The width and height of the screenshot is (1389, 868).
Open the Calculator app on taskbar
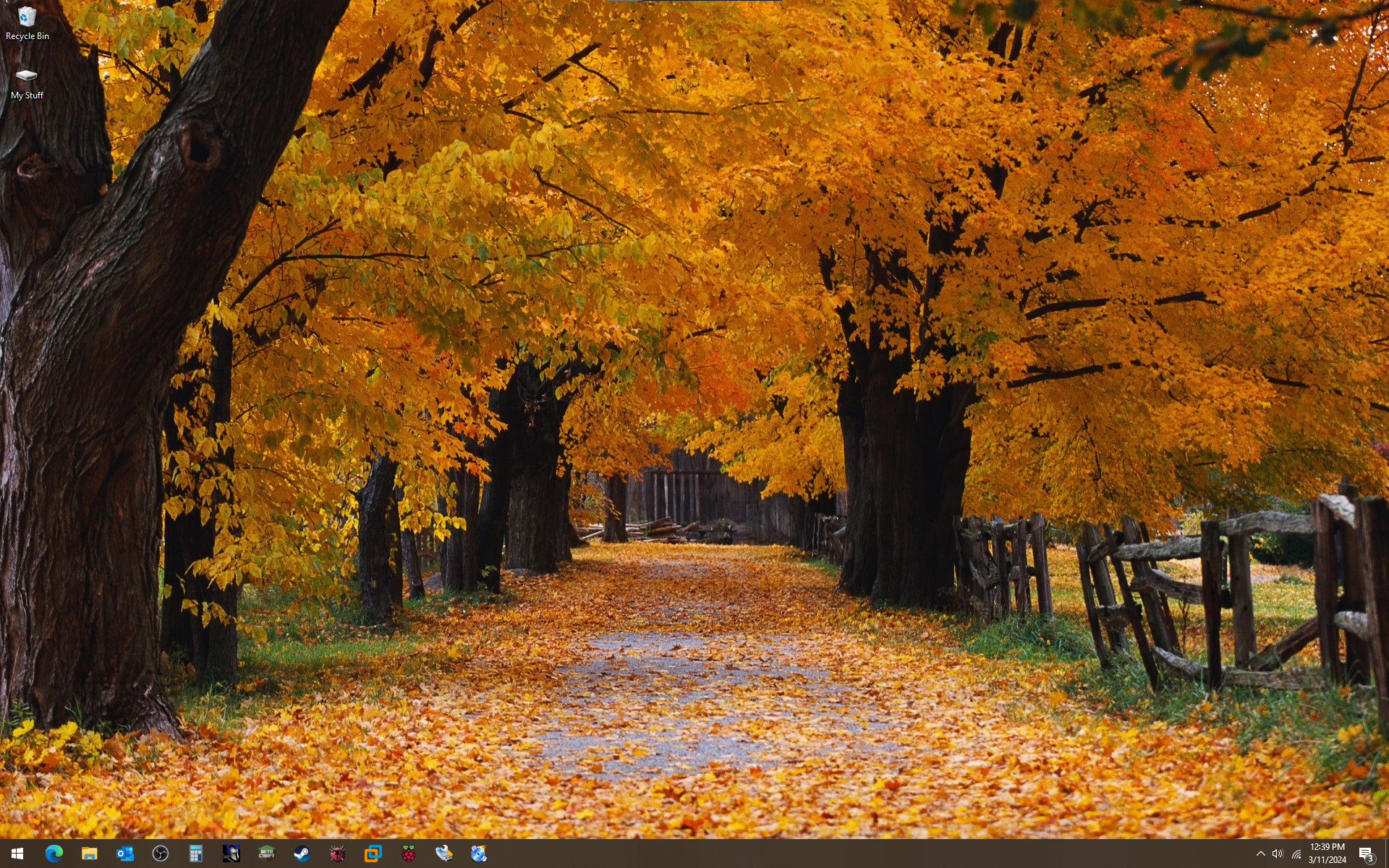(x=195, y=854)
